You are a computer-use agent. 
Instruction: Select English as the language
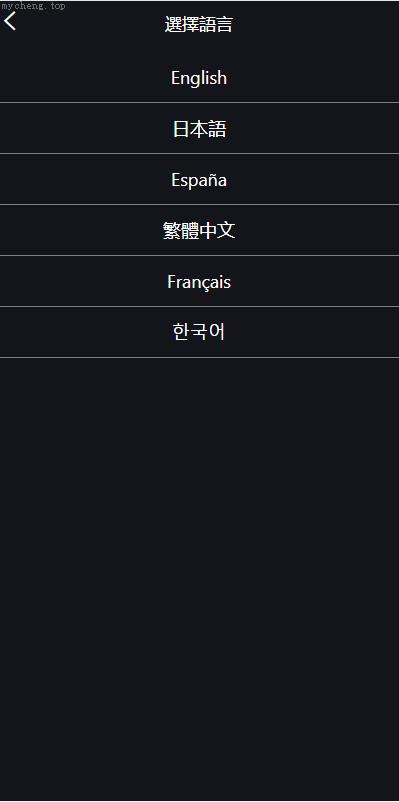(x=200, y=77)
